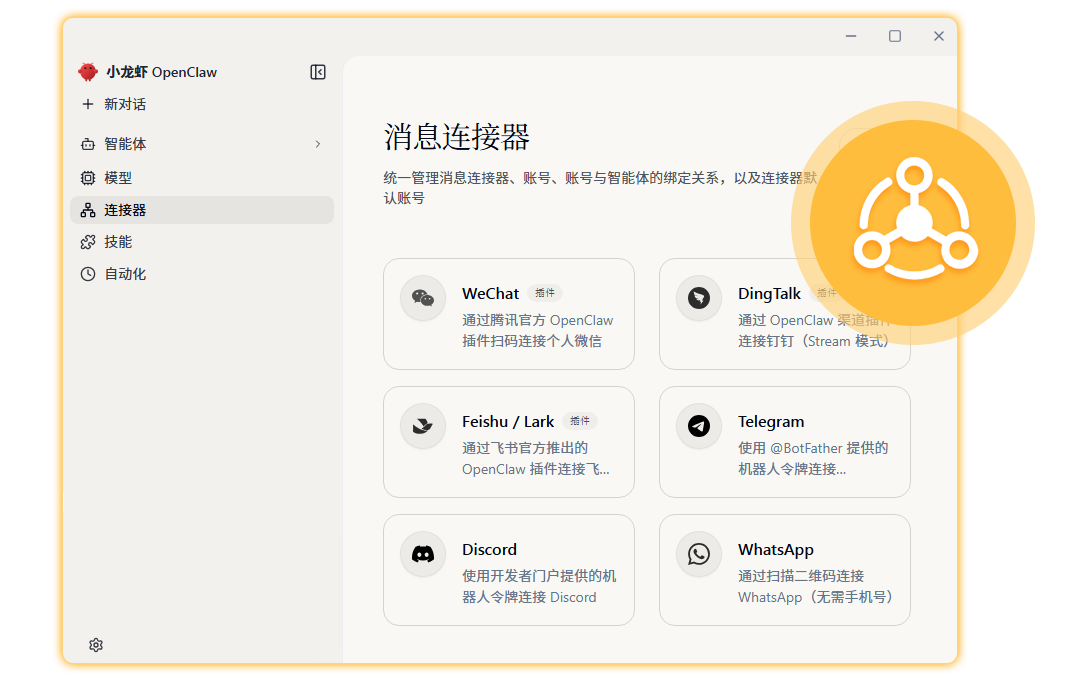Open the Discord connector card title
The image size is (1080, 684).
pyautogui.click(x=489, y=550)
